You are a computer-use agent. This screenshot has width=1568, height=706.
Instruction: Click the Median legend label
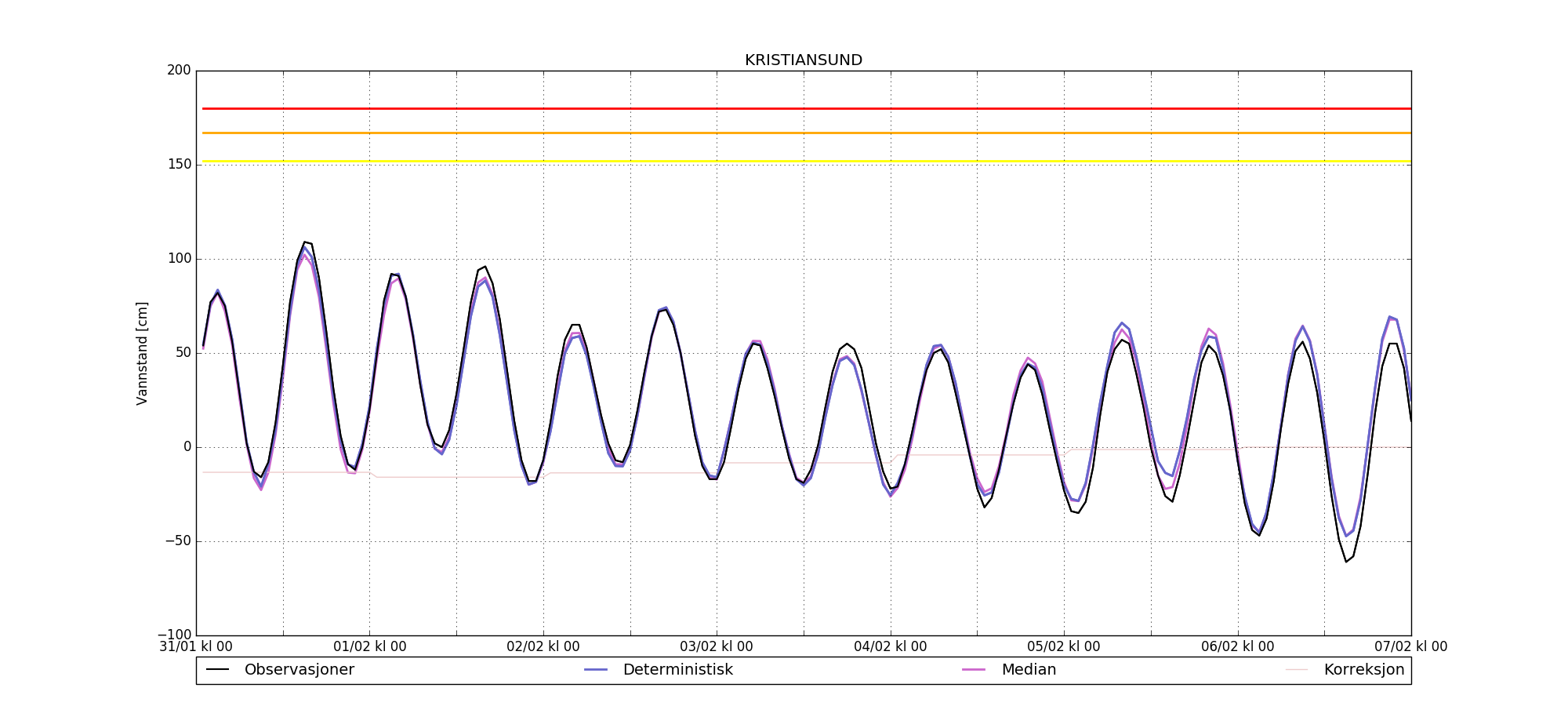point(1029,670)
